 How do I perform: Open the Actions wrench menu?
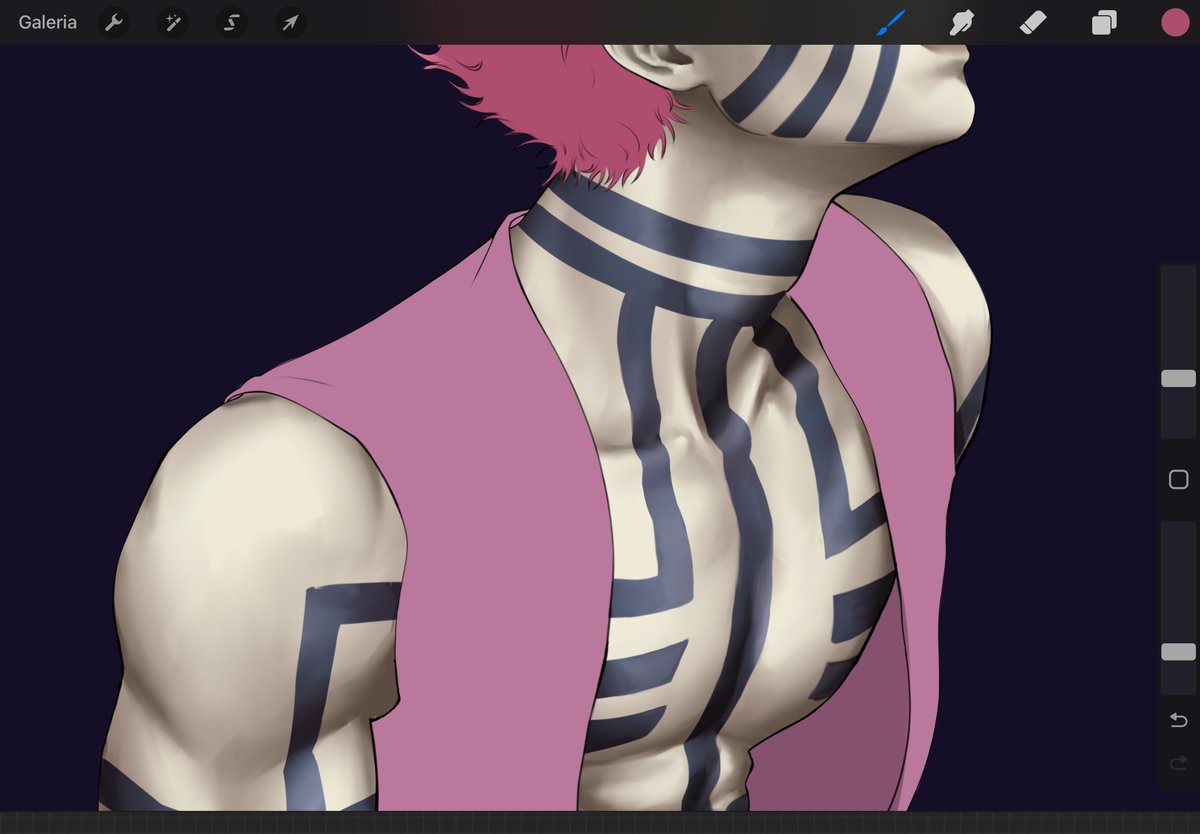[115, 22]
